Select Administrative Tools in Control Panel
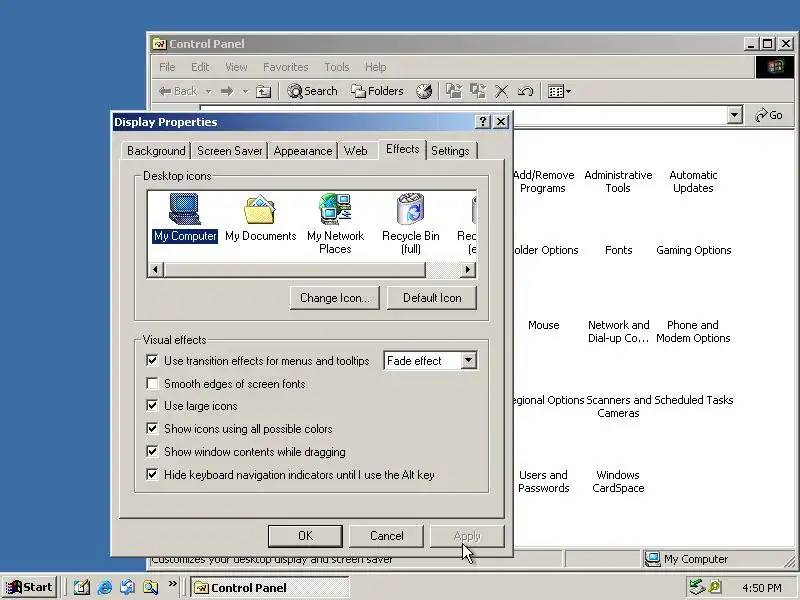The height and width of the screenshot is (600, 800). pyautogui.click(x=618, y=181)
